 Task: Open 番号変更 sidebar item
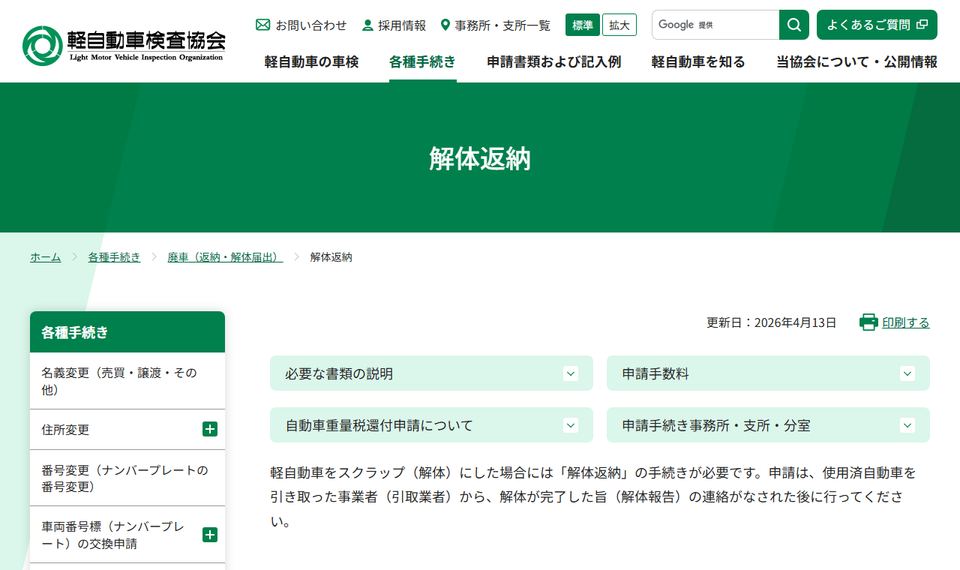tap(127, 478)
